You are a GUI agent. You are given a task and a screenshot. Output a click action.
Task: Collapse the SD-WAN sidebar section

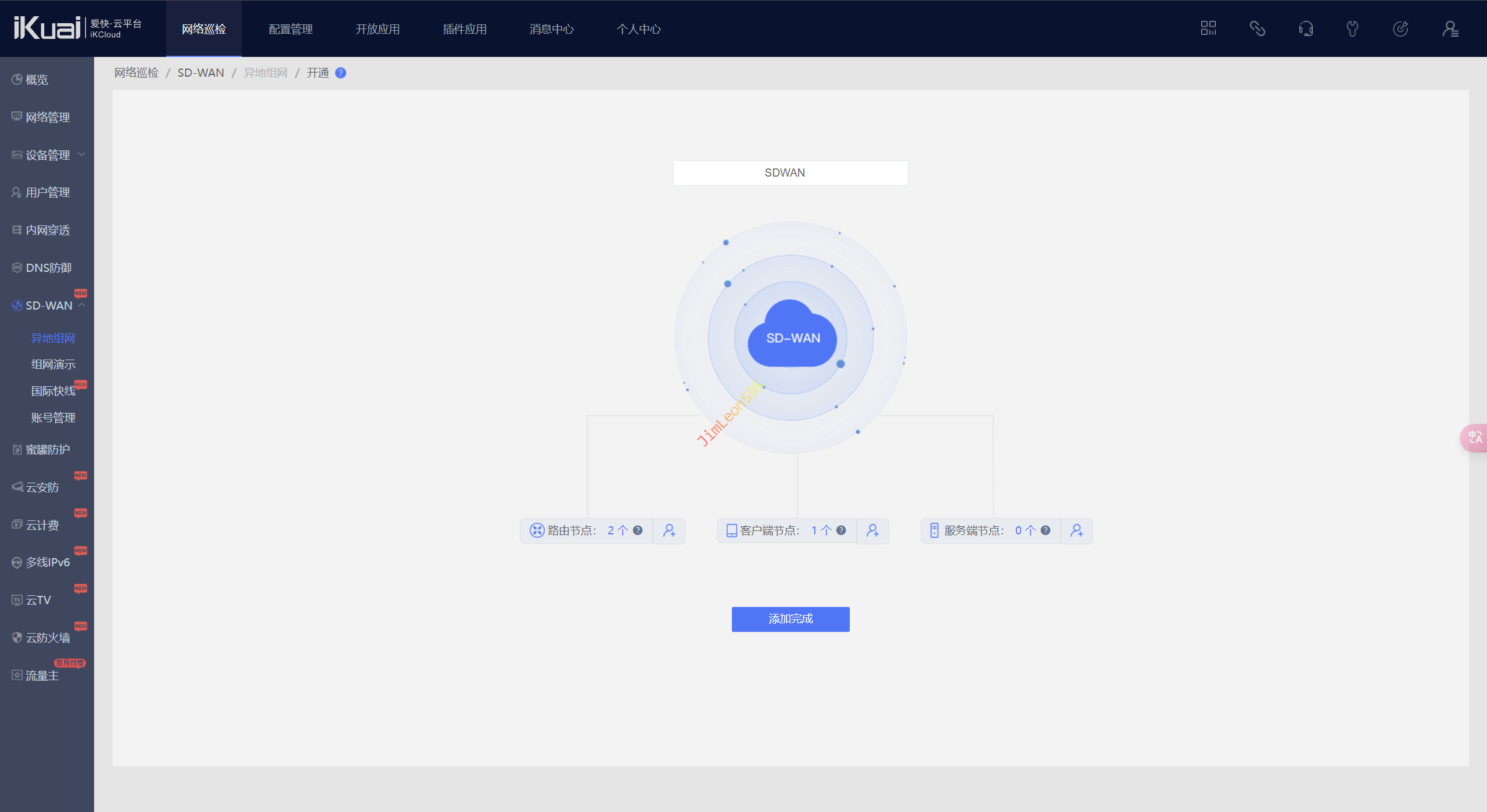[x=49, y=306]
